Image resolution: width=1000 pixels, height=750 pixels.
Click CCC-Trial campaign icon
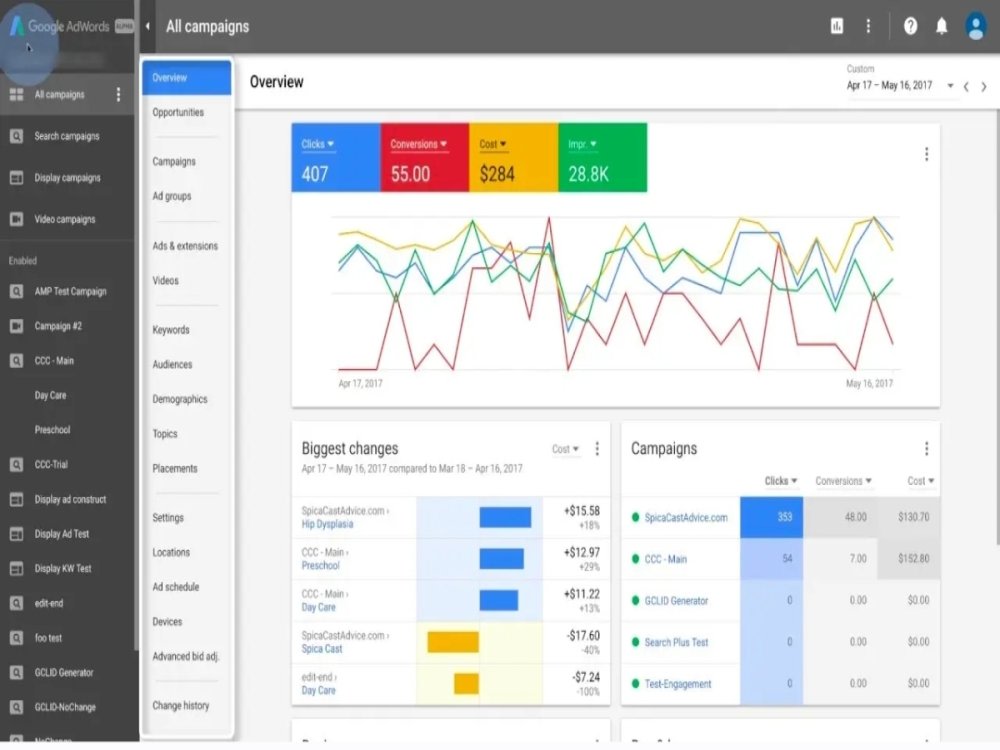[x=17, y=464]
